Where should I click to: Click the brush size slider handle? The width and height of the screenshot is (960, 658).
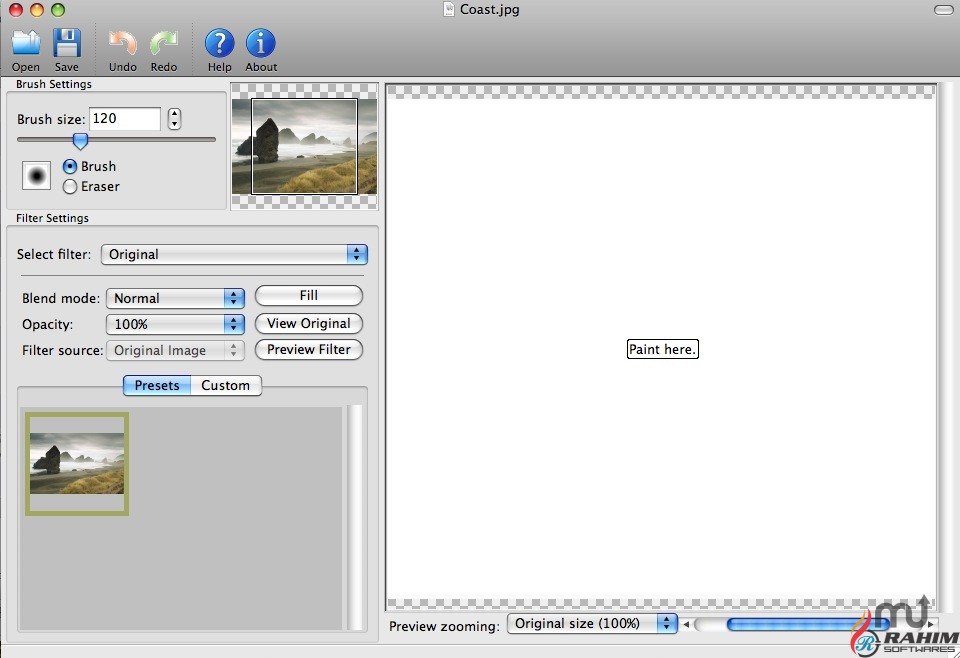pyautogui.click(x=80, y=141)
